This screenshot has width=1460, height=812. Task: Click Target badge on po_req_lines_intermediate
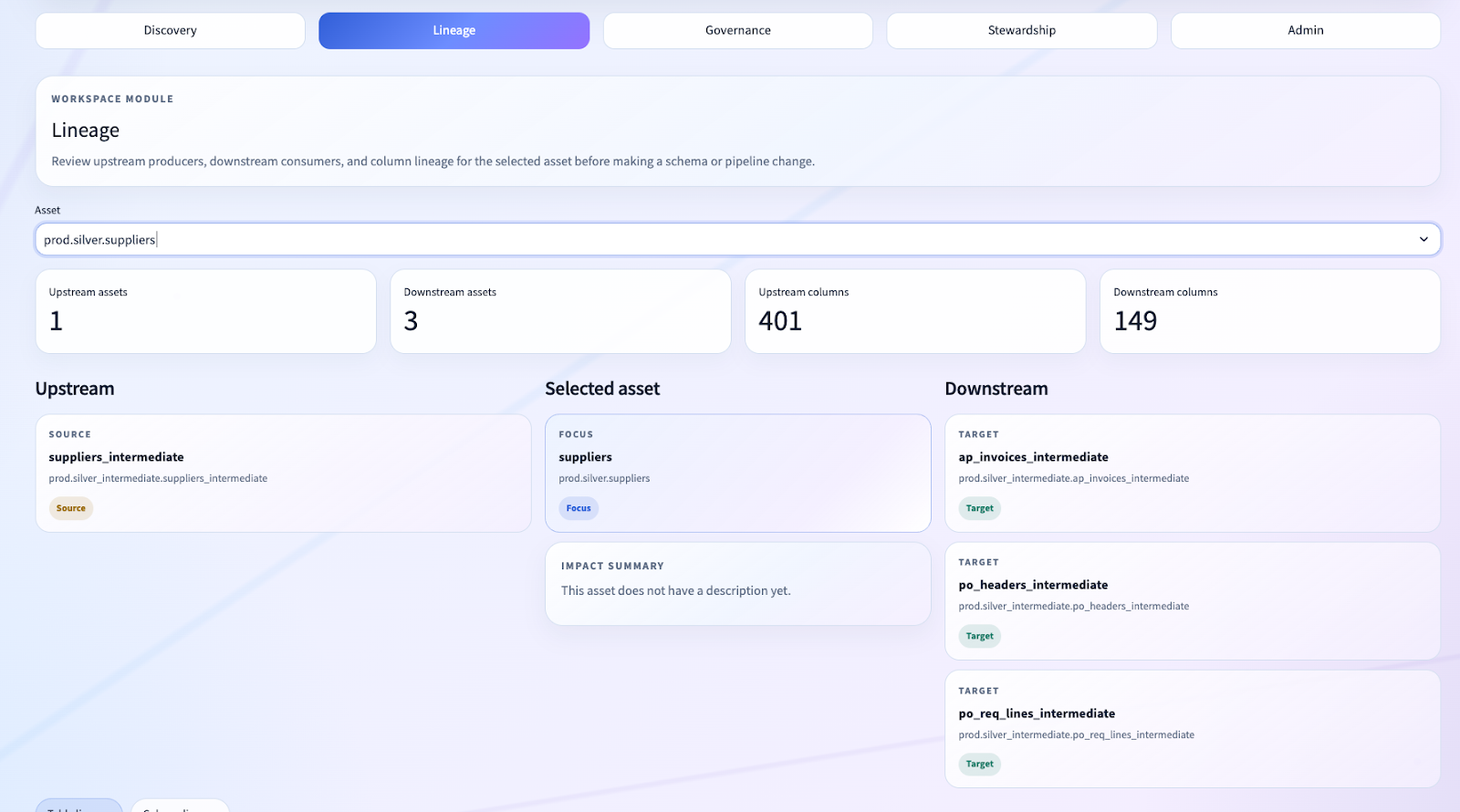[x=979, y=764]
